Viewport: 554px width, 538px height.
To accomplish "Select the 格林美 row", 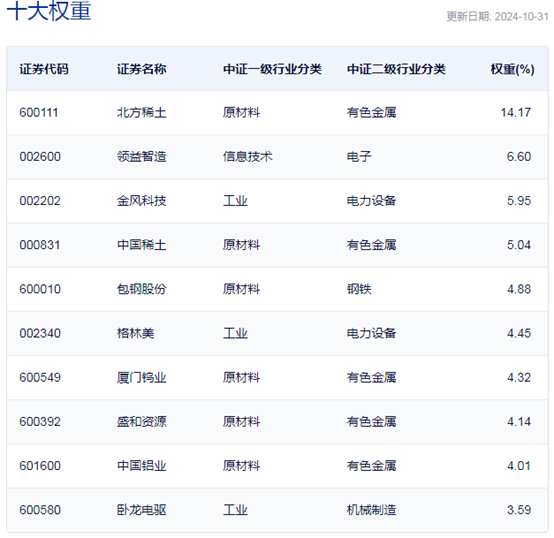I will pyautogui.click(x=277, y=333).
